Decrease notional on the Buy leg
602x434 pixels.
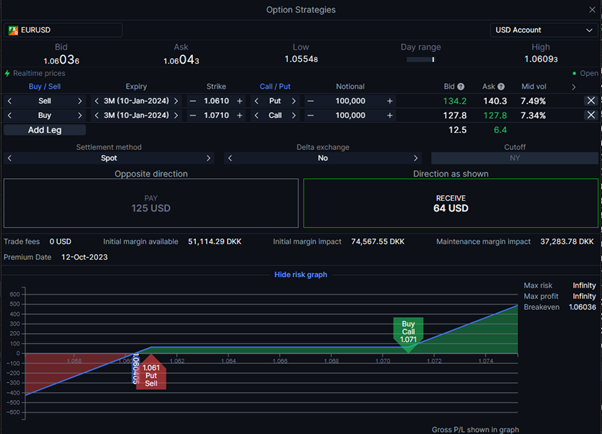coord(311,116)
